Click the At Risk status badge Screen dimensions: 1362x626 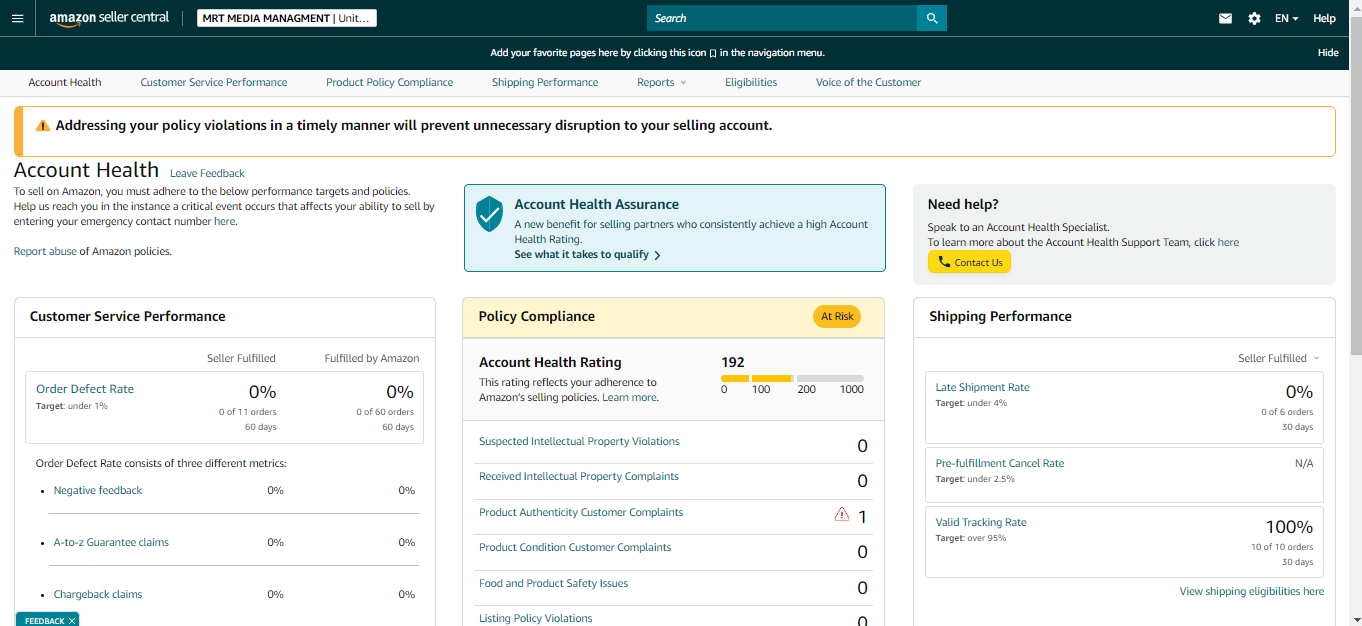[837, 316]
